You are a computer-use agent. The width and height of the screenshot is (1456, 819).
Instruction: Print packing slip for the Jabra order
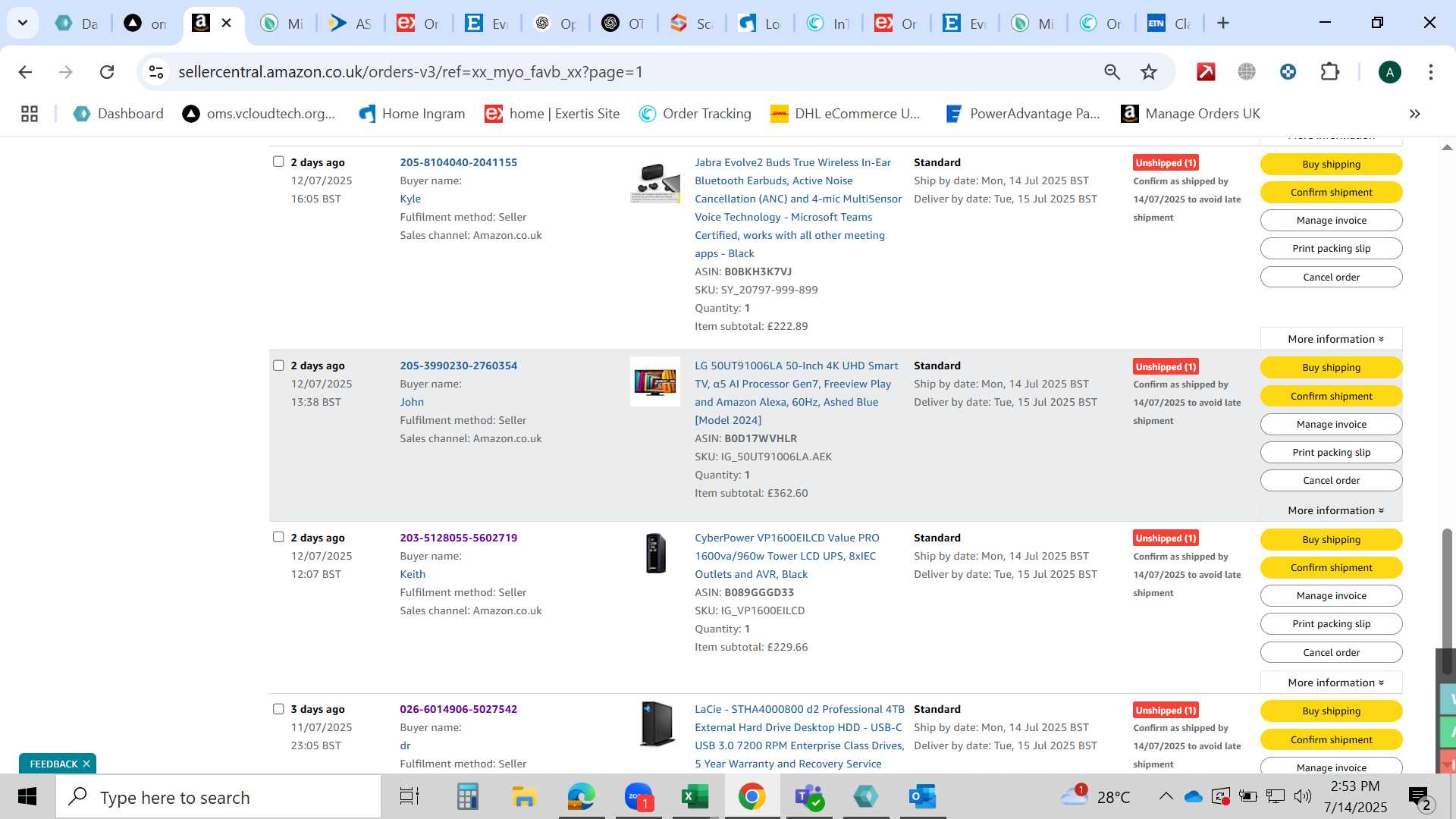[x=1331, y=248]
